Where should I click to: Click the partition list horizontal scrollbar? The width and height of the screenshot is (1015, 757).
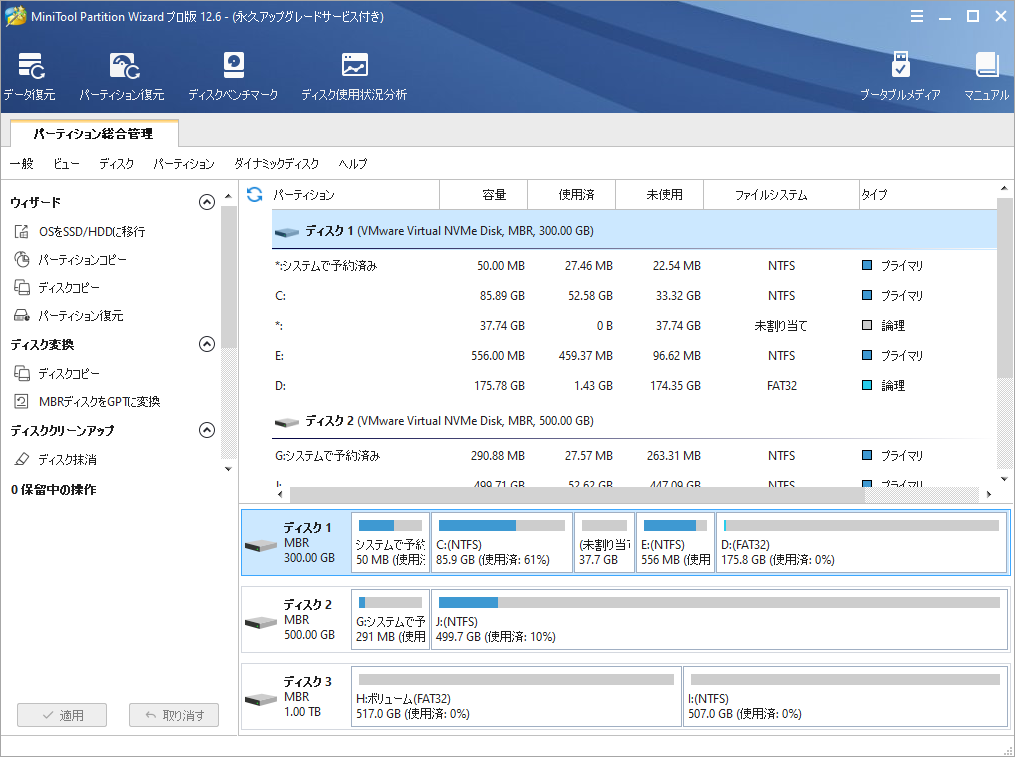coord(577,494)
